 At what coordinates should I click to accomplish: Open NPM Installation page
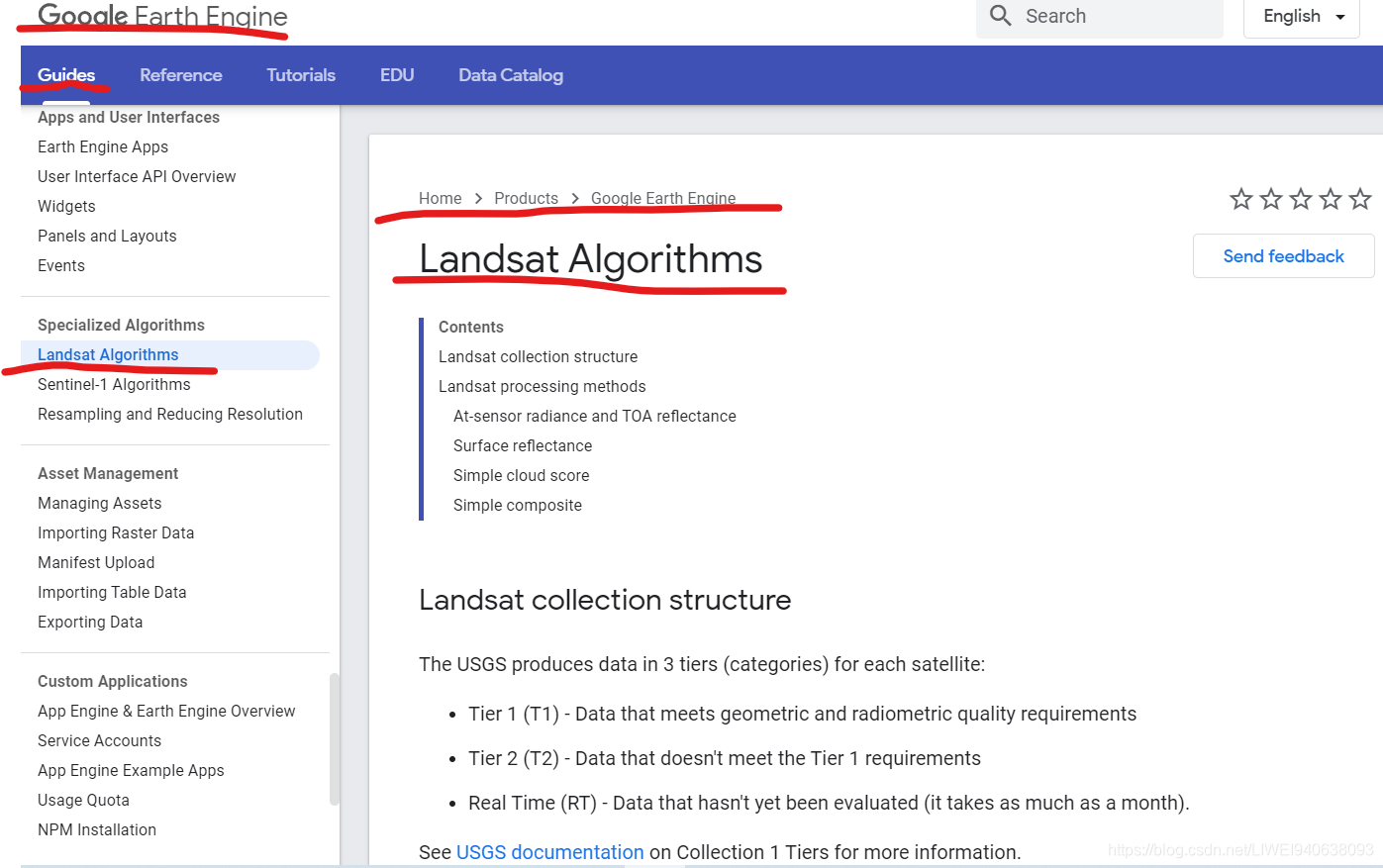(97, 829)
